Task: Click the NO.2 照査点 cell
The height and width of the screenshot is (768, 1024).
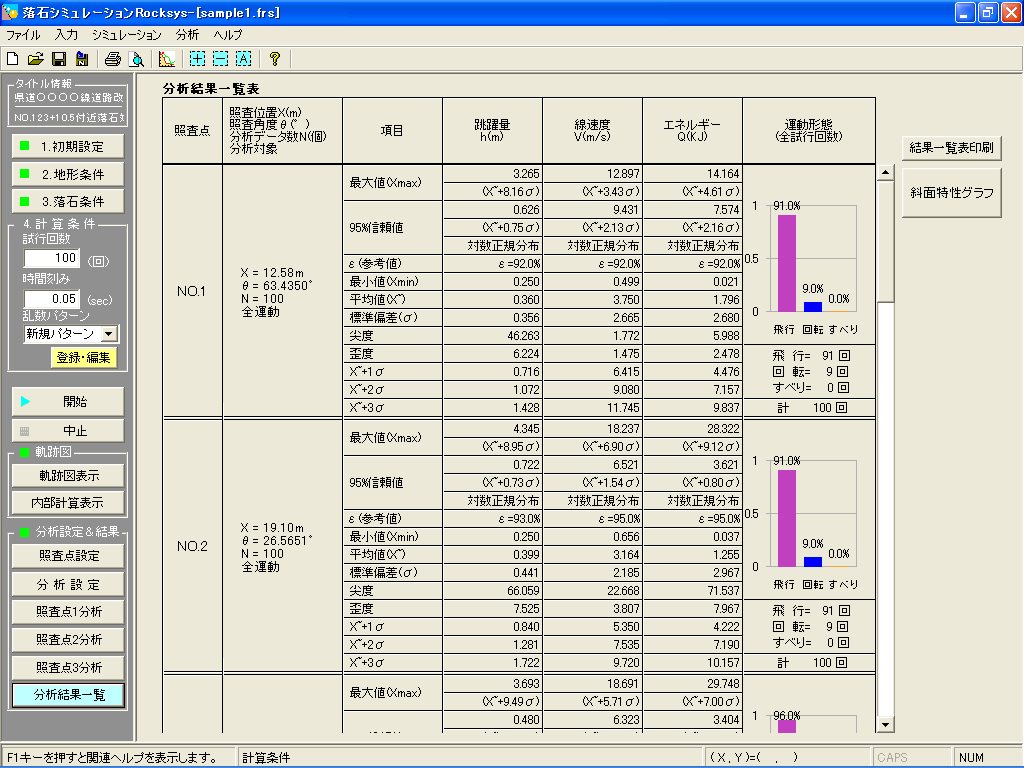Action: (192, 546)
